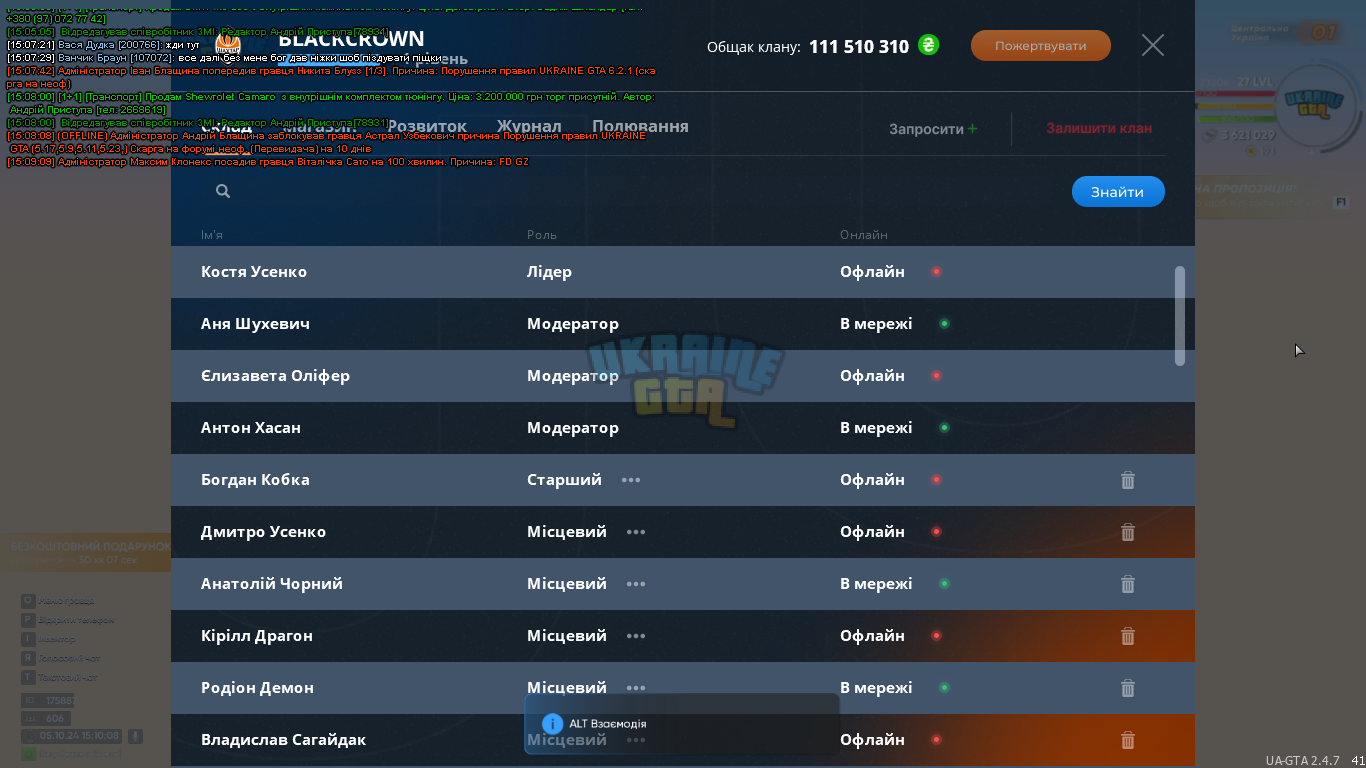
Task: Remove Дмитро Усенко with the trash icon
Action: 1128,532
